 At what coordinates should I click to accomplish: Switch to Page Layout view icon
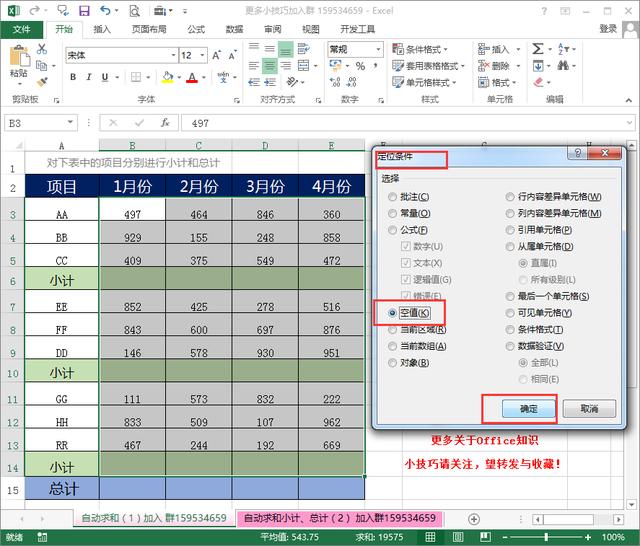click(458, 537)
